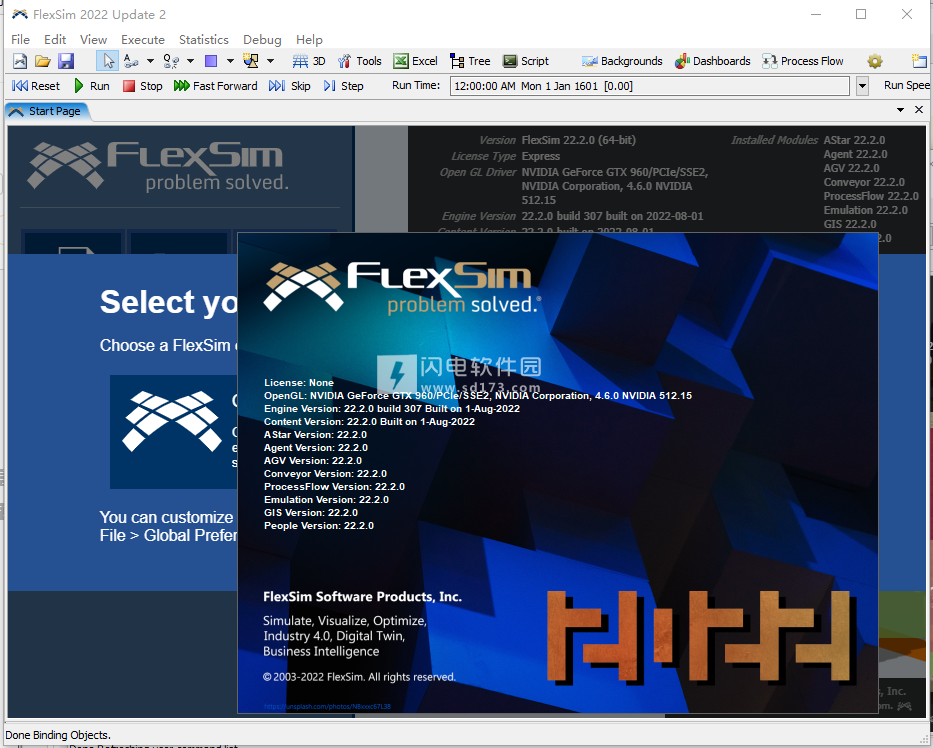The width and height of the screenshot is (933, 748).
Task: Open Process Flow menu
Action: [x=803, y=61]
